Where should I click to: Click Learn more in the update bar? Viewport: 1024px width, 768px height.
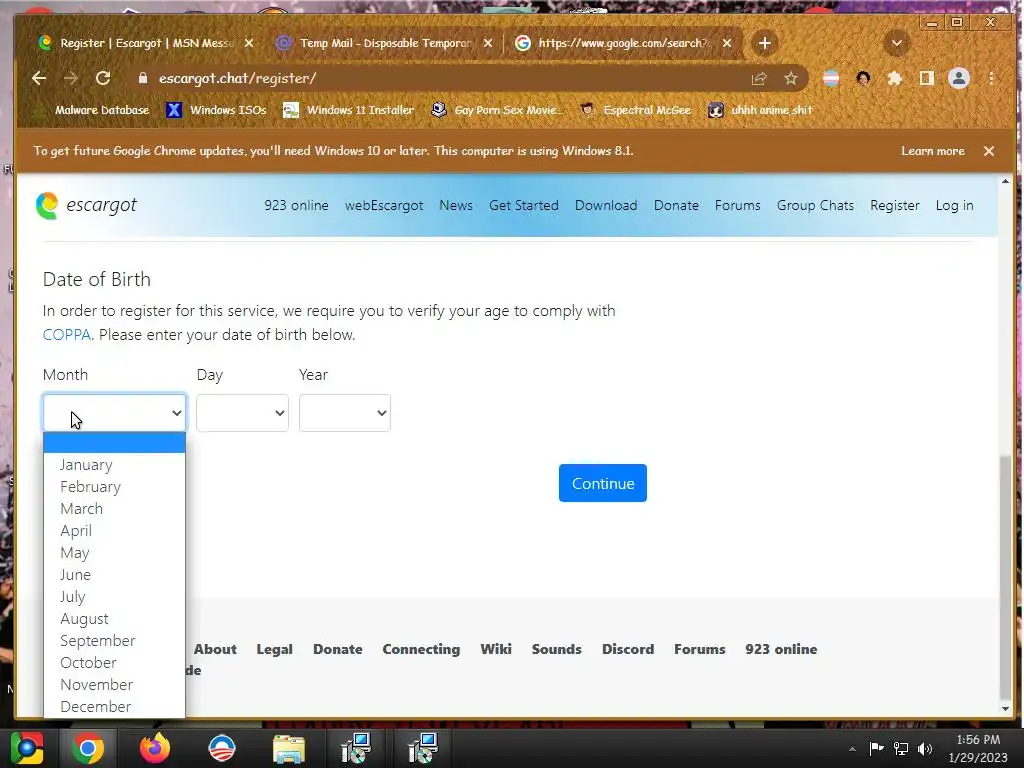point(933,151)
